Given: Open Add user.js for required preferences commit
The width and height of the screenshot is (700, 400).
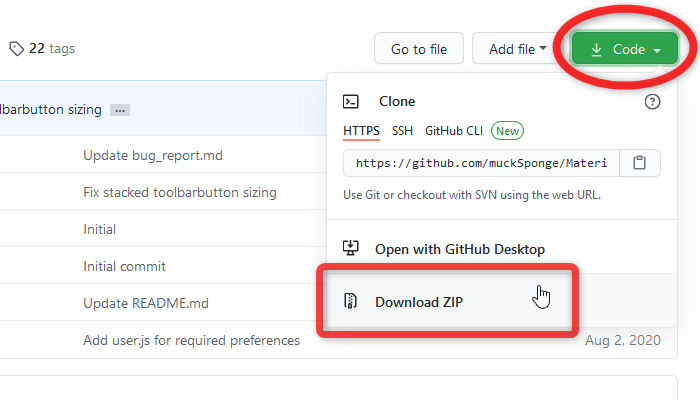Looking at the screenshot, I should click(x=191, y=341).
